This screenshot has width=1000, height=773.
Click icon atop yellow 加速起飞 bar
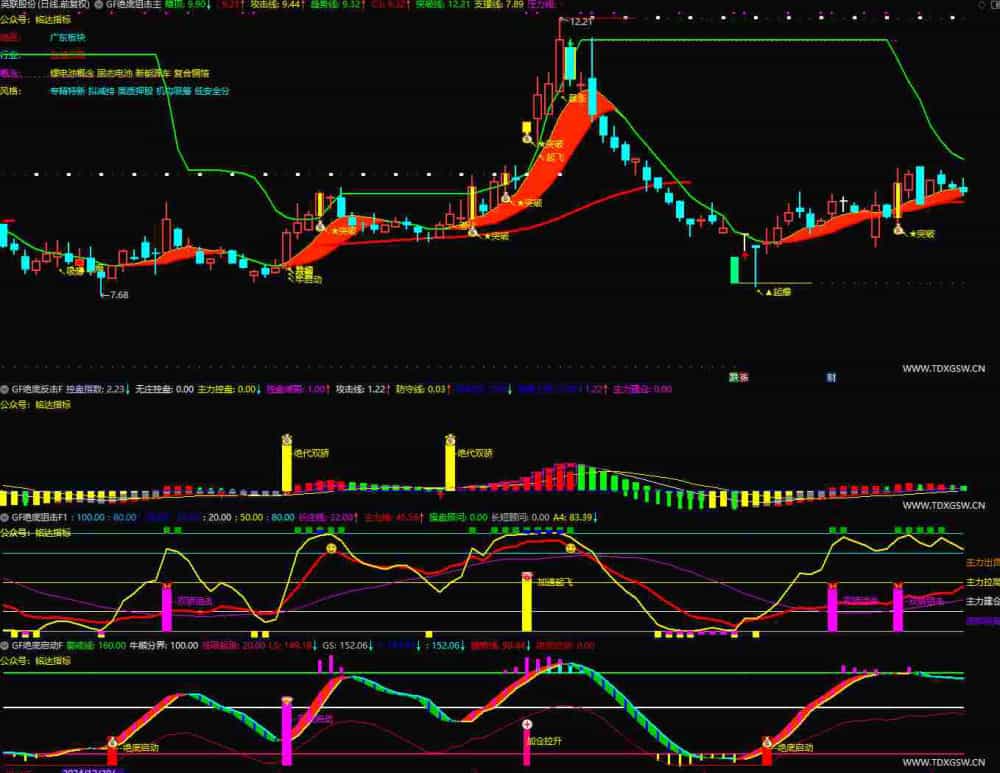(527, 577)
